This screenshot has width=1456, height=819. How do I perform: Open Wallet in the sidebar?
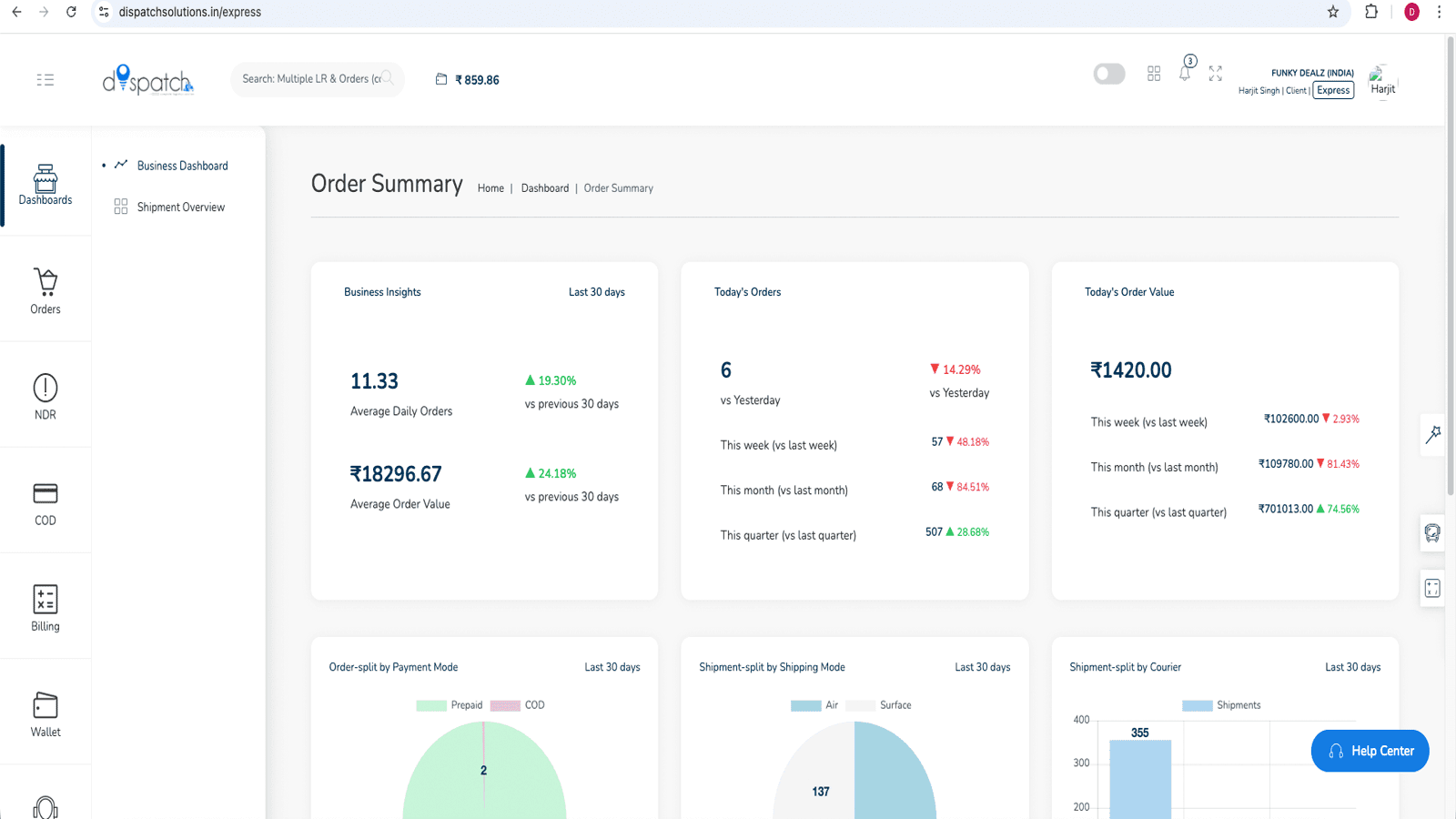click(x=45, y=714)
